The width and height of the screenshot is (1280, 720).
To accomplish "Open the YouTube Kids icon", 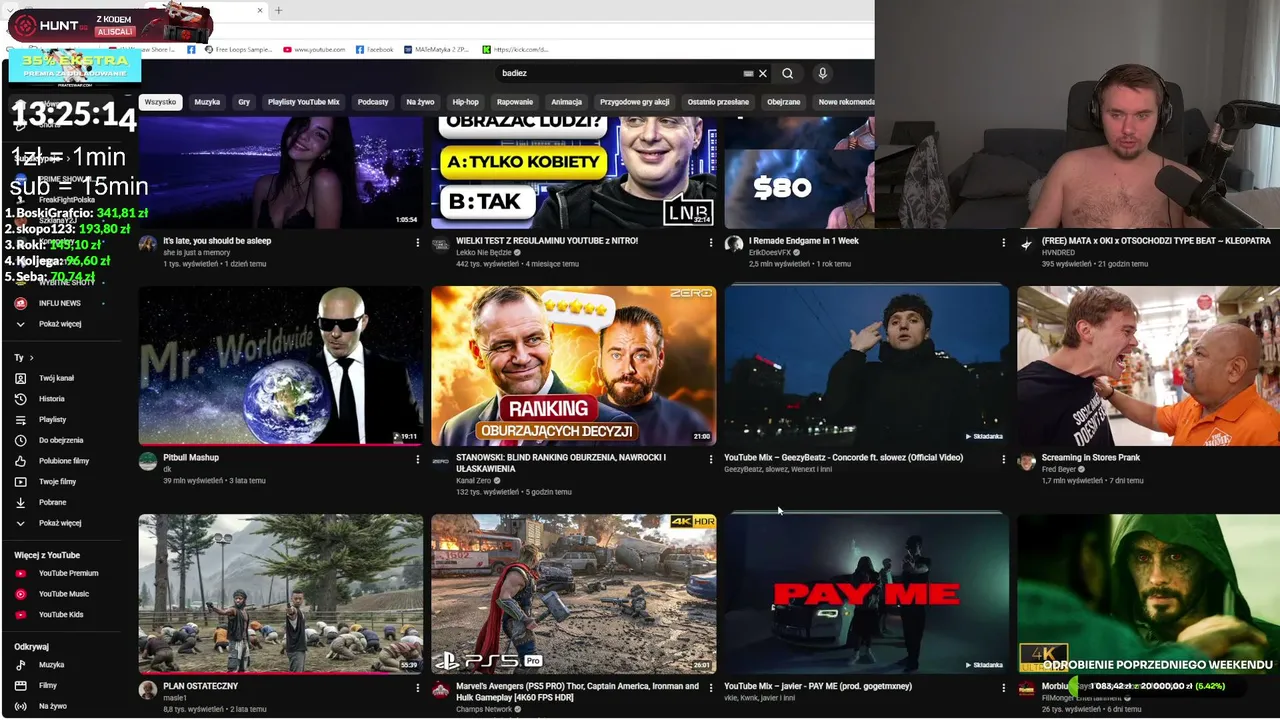I will point(20,615).
